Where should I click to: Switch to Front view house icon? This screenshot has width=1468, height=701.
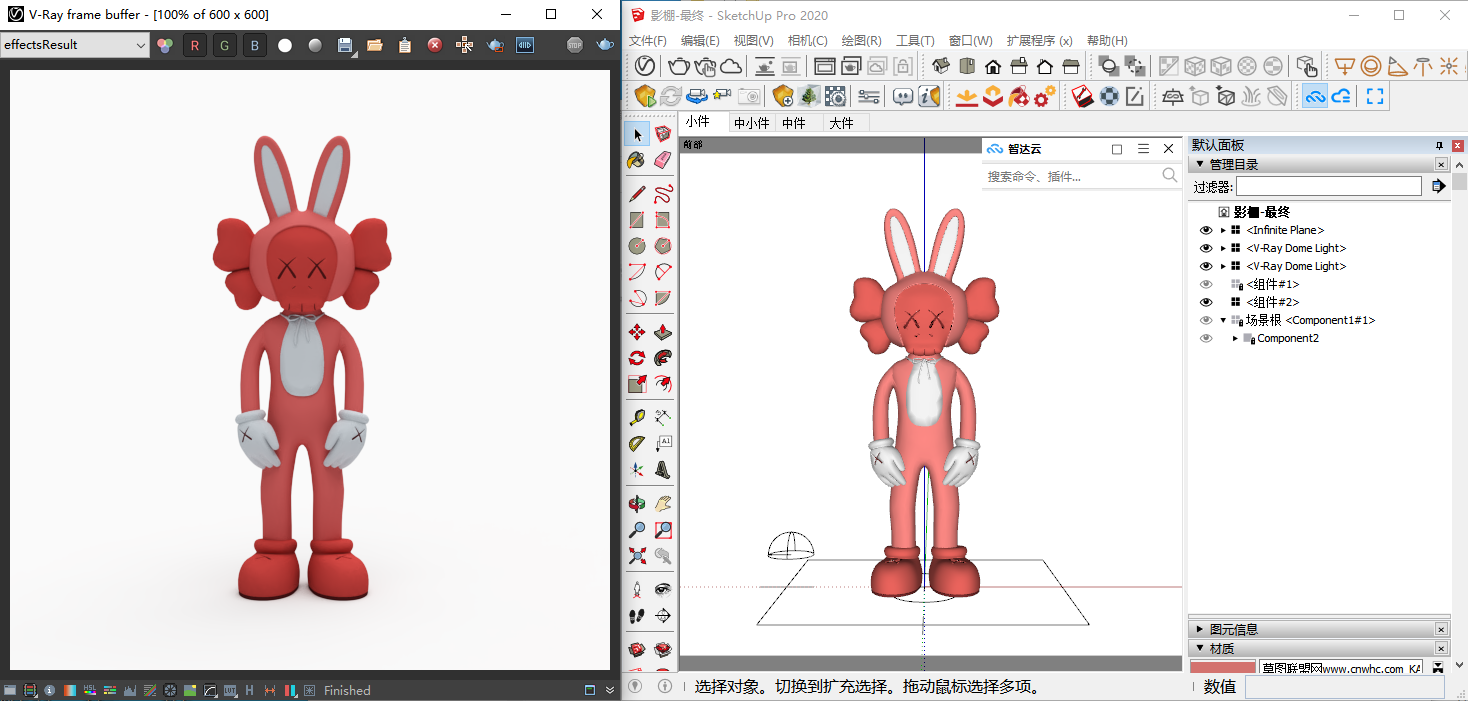tap(993, 66)
